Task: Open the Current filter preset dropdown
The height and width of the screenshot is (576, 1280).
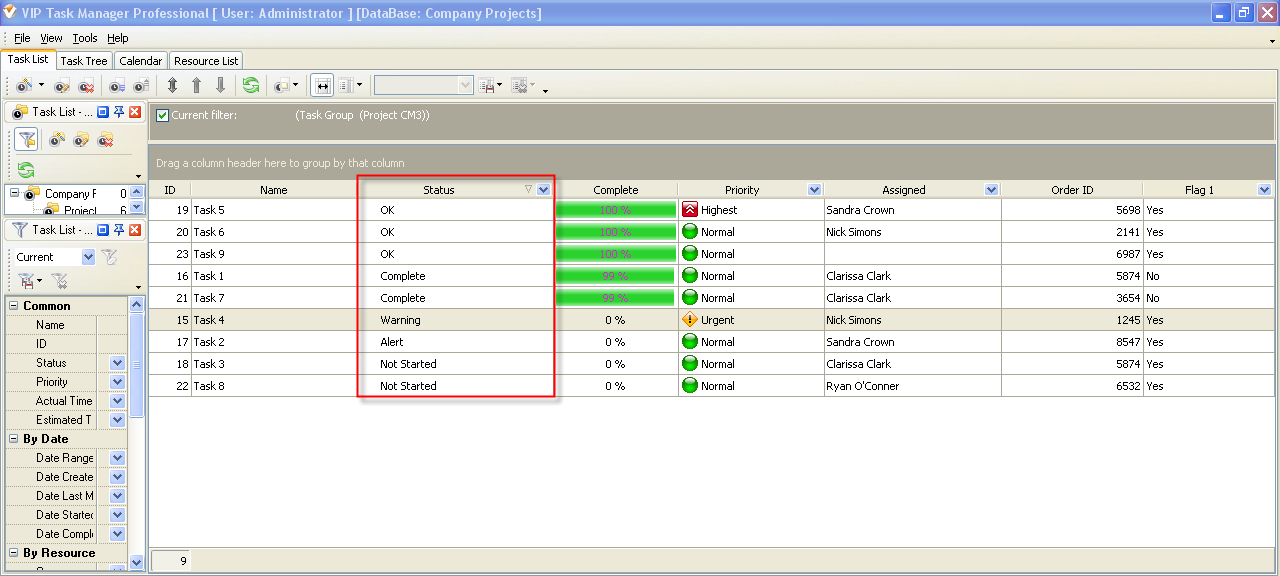Action: [x=88, y=257]
